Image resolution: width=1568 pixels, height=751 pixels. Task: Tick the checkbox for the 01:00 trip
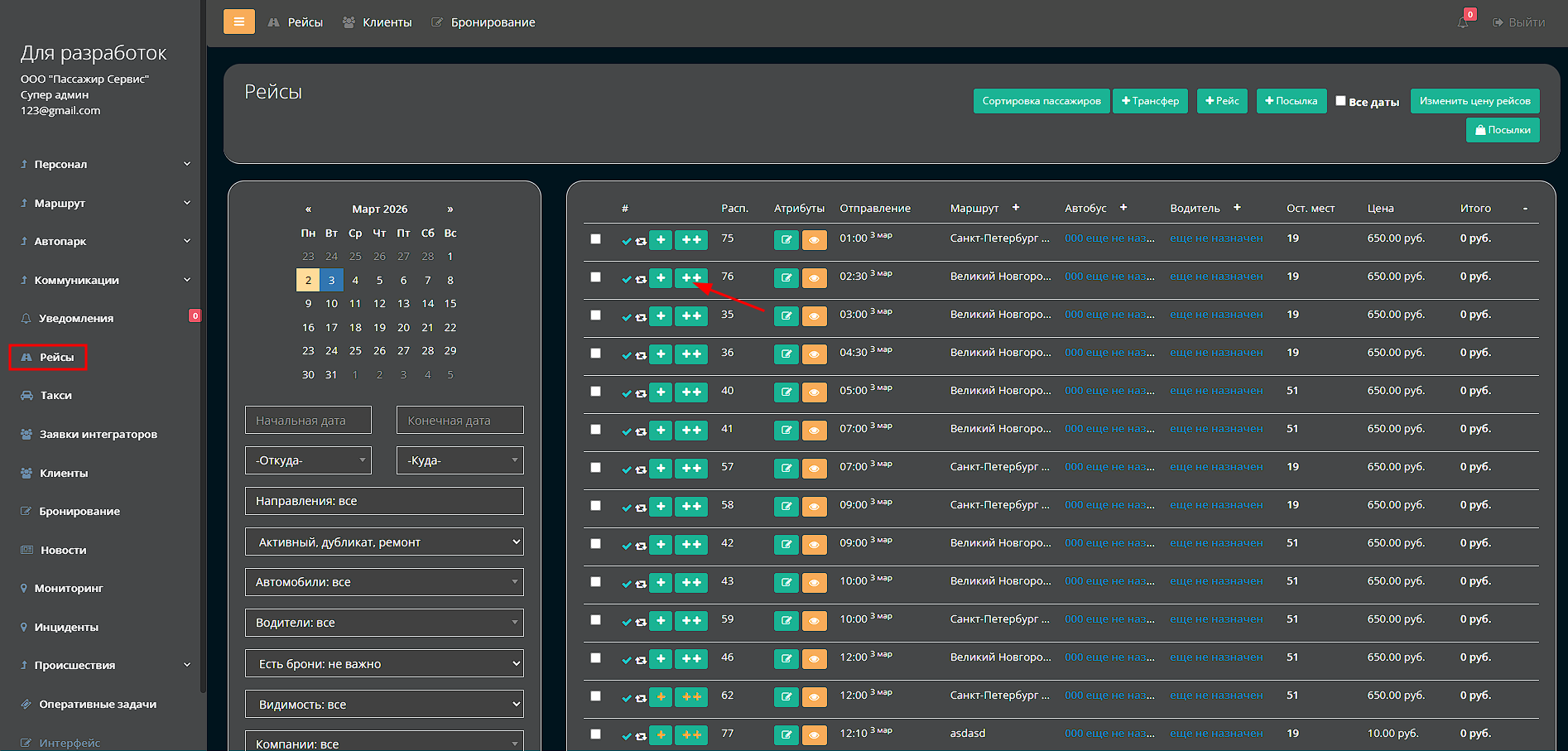[x=595, y=239]
